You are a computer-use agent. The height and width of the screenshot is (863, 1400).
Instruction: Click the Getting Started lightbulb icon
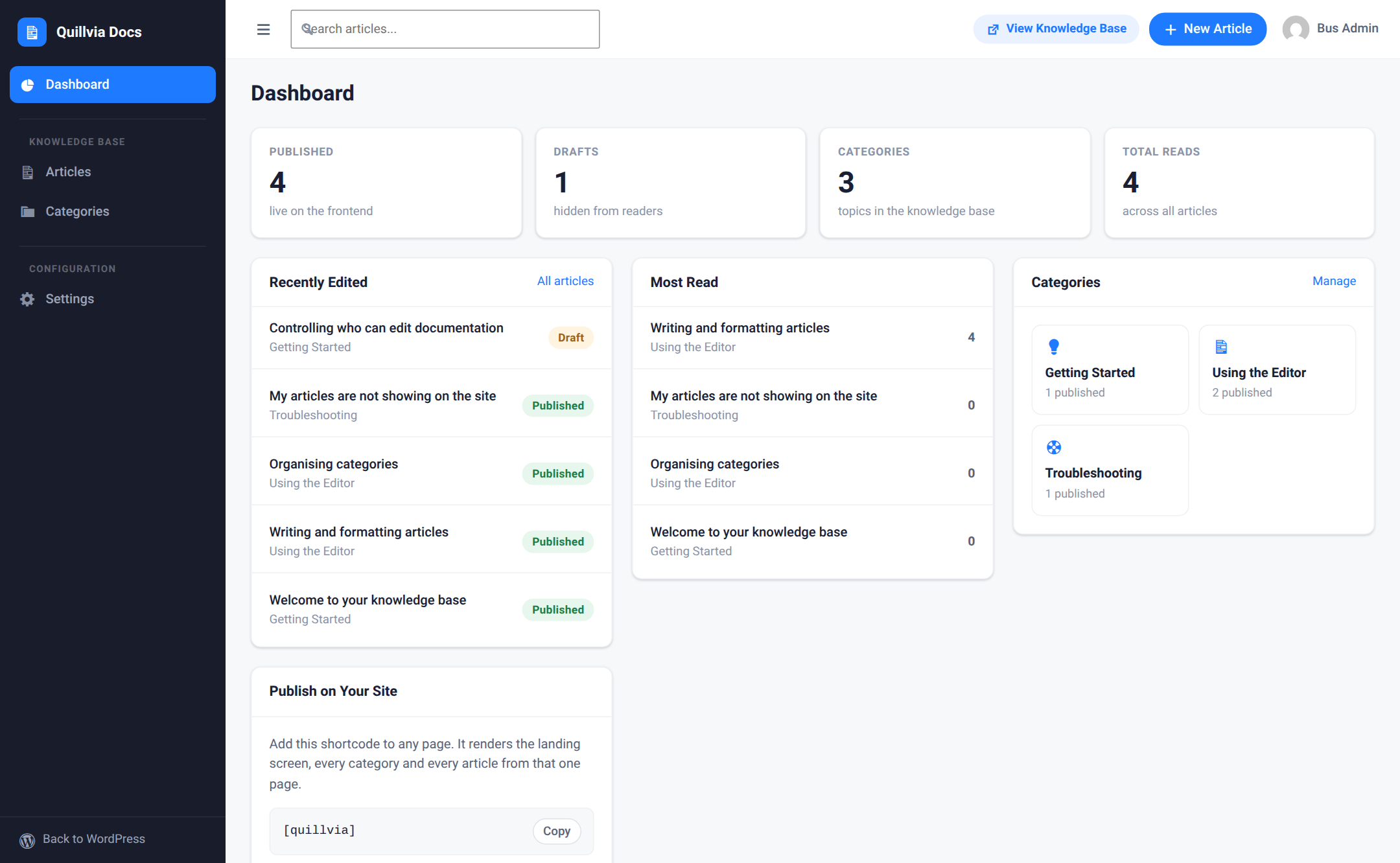coord(1054,347)
